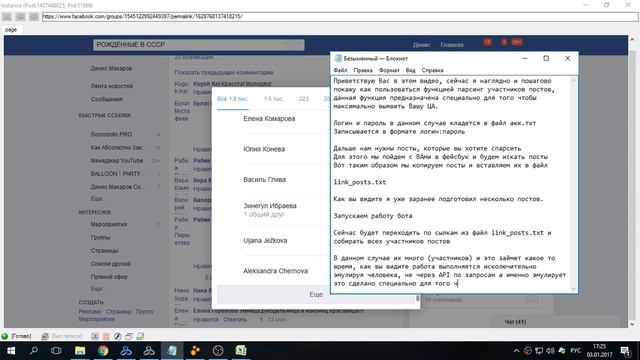Click the 'Еще' button in reactions dialog

pyautogui.click(x=316, y=294)
